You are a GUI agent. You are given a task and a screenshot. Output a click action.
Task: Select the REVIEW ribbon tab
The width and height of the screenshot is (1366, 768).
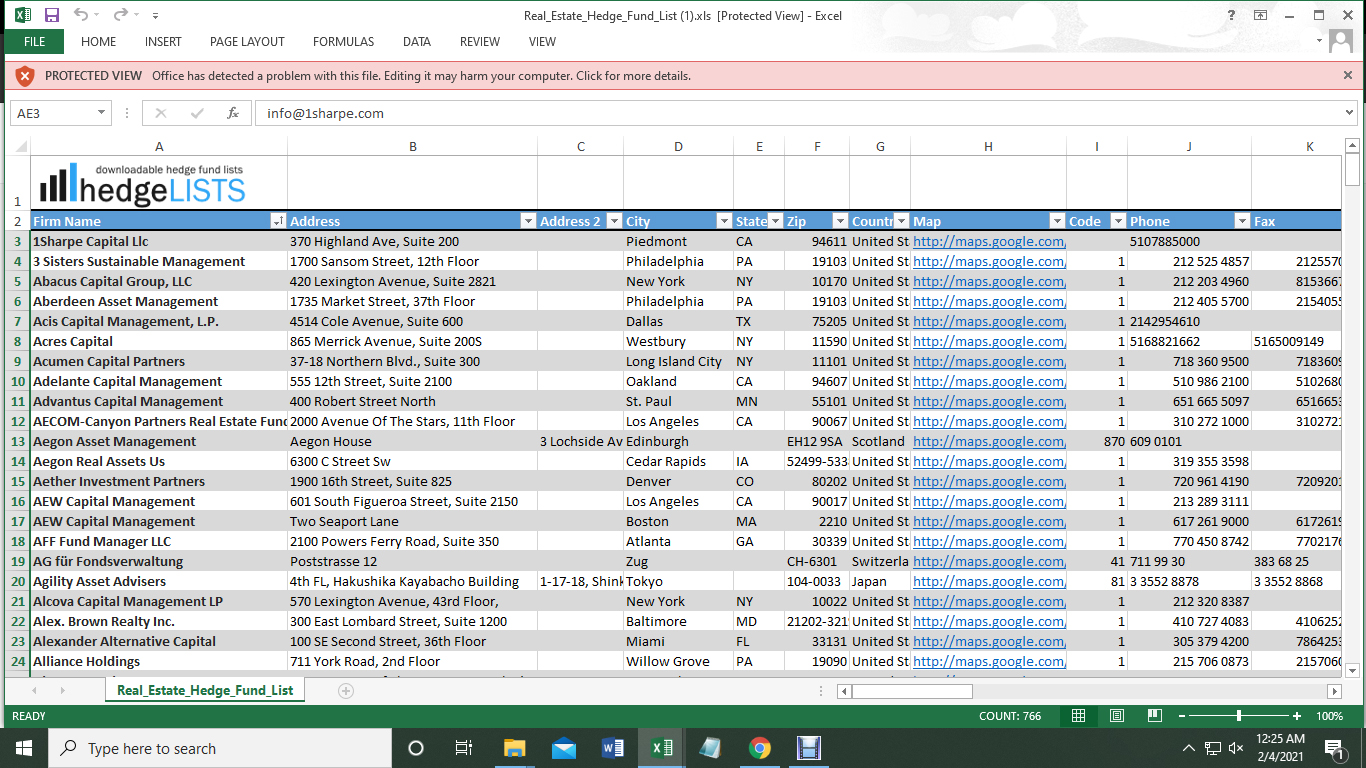point(479,42)
